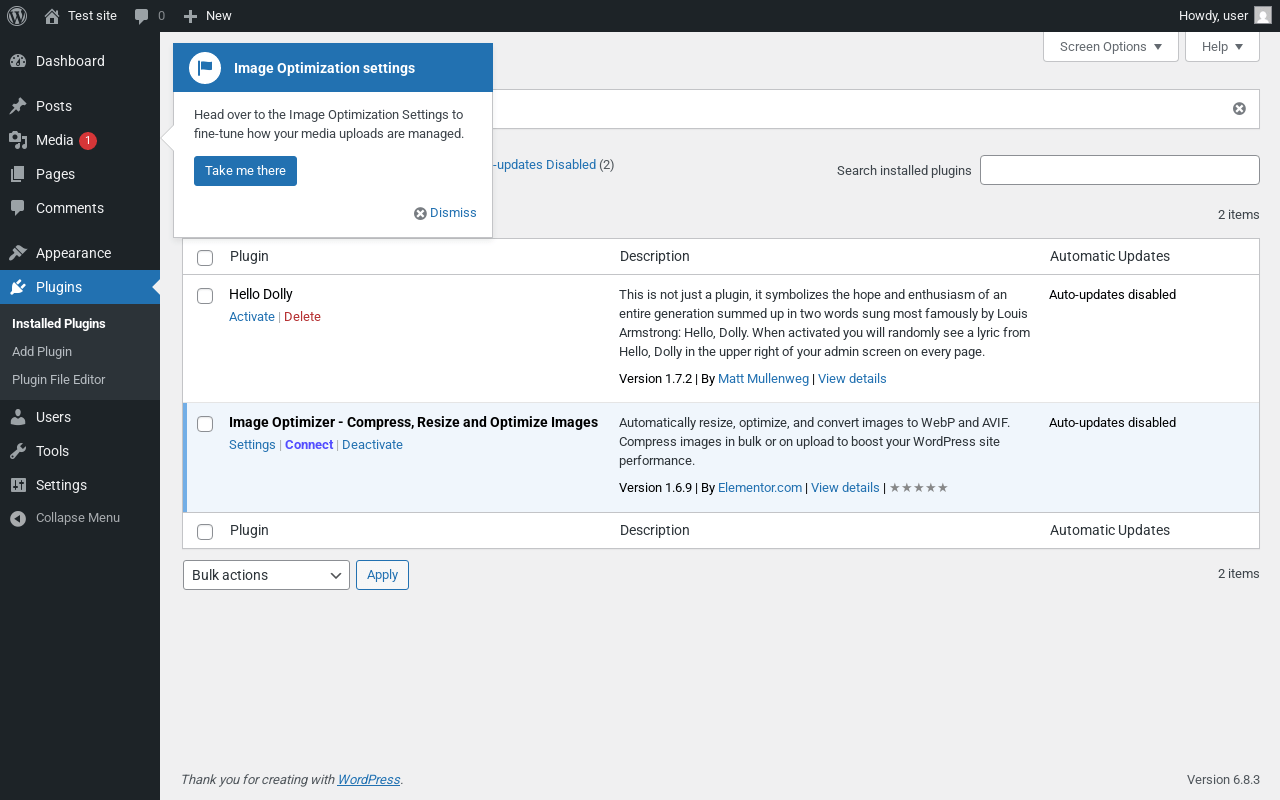Expand the Help tab
Viewport: 1280px width, 800px height.
[1222, 47]
